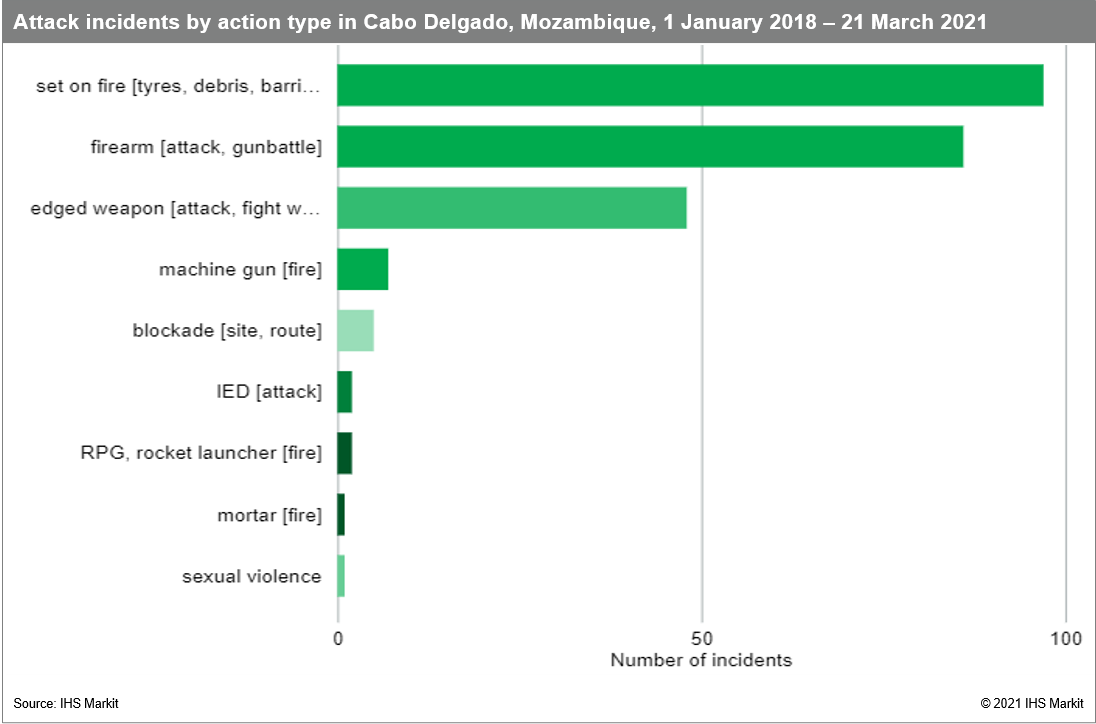The image size is (1096, 724).
Task: Select the 'firearm [attack, gunbattle]' label
Action: point(206,148)
